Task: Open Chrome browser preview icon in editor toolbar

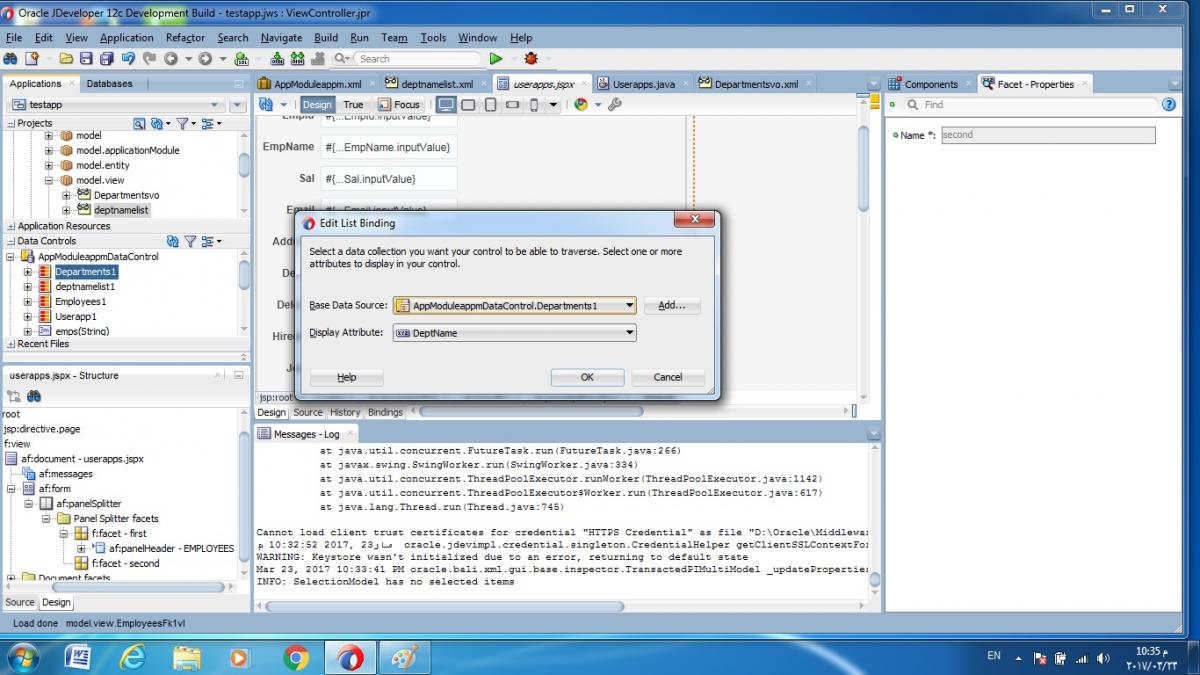Action: click(x=581, y=104)
